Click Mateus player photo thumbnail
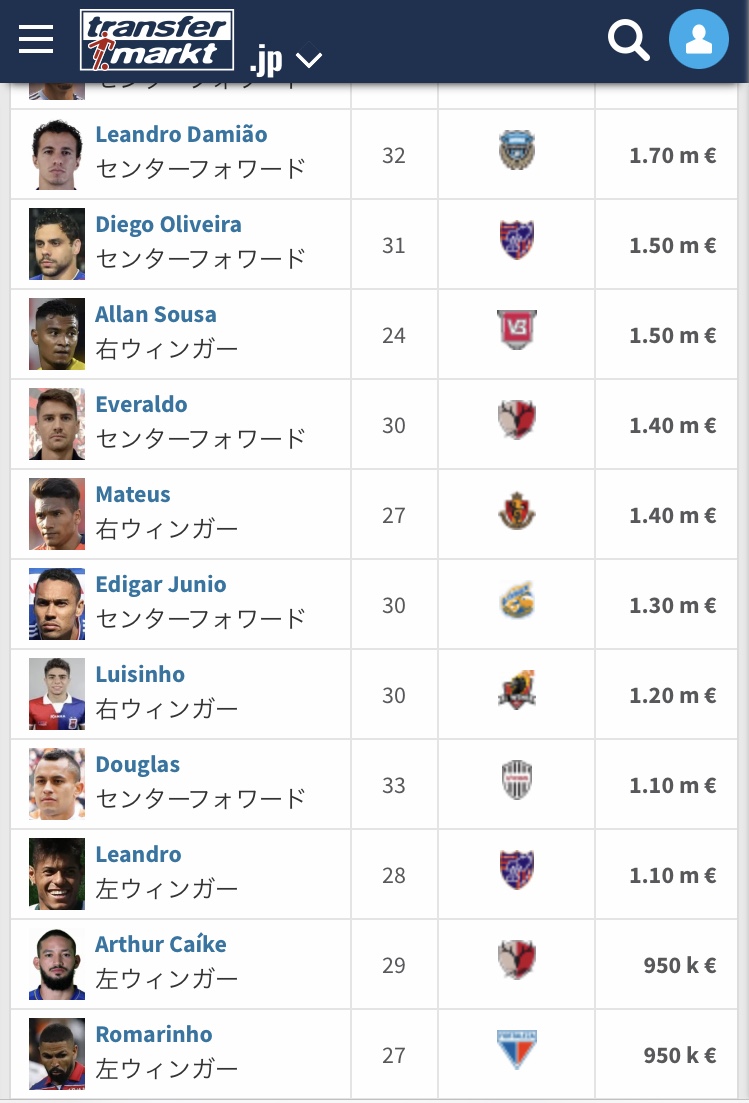Image resolution: width=749 pixels, height=1103 pixels. point(57,514)
